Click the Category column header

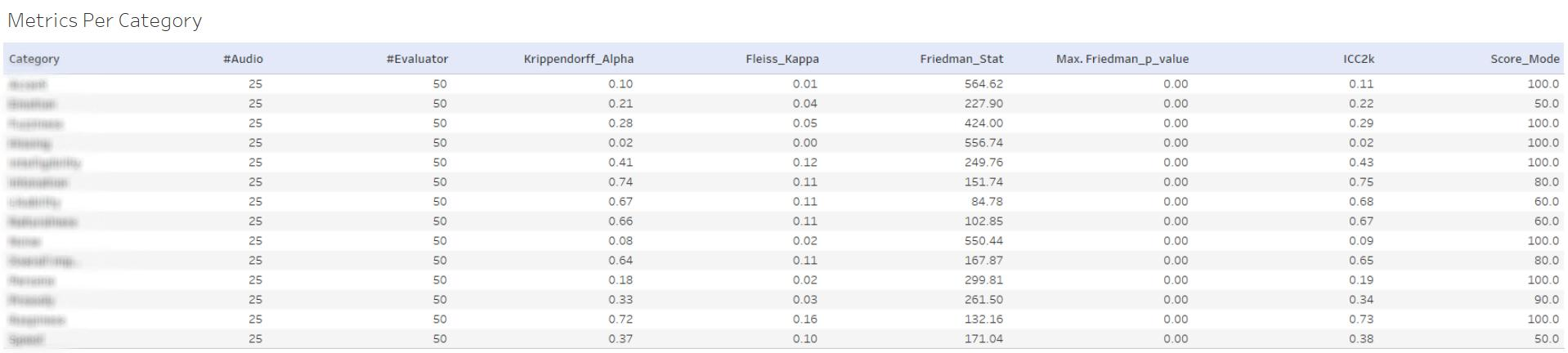coord(34,59)
